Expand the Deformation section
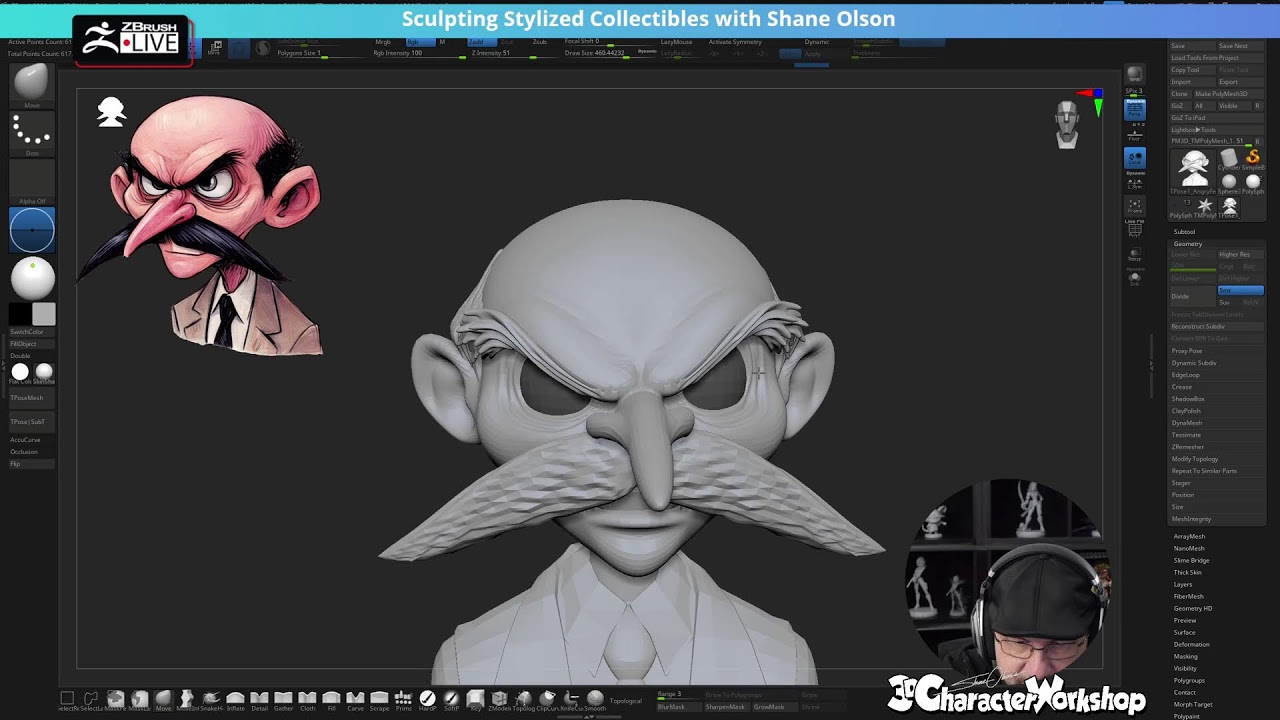1280x720 pixels. click(1191, 645)
